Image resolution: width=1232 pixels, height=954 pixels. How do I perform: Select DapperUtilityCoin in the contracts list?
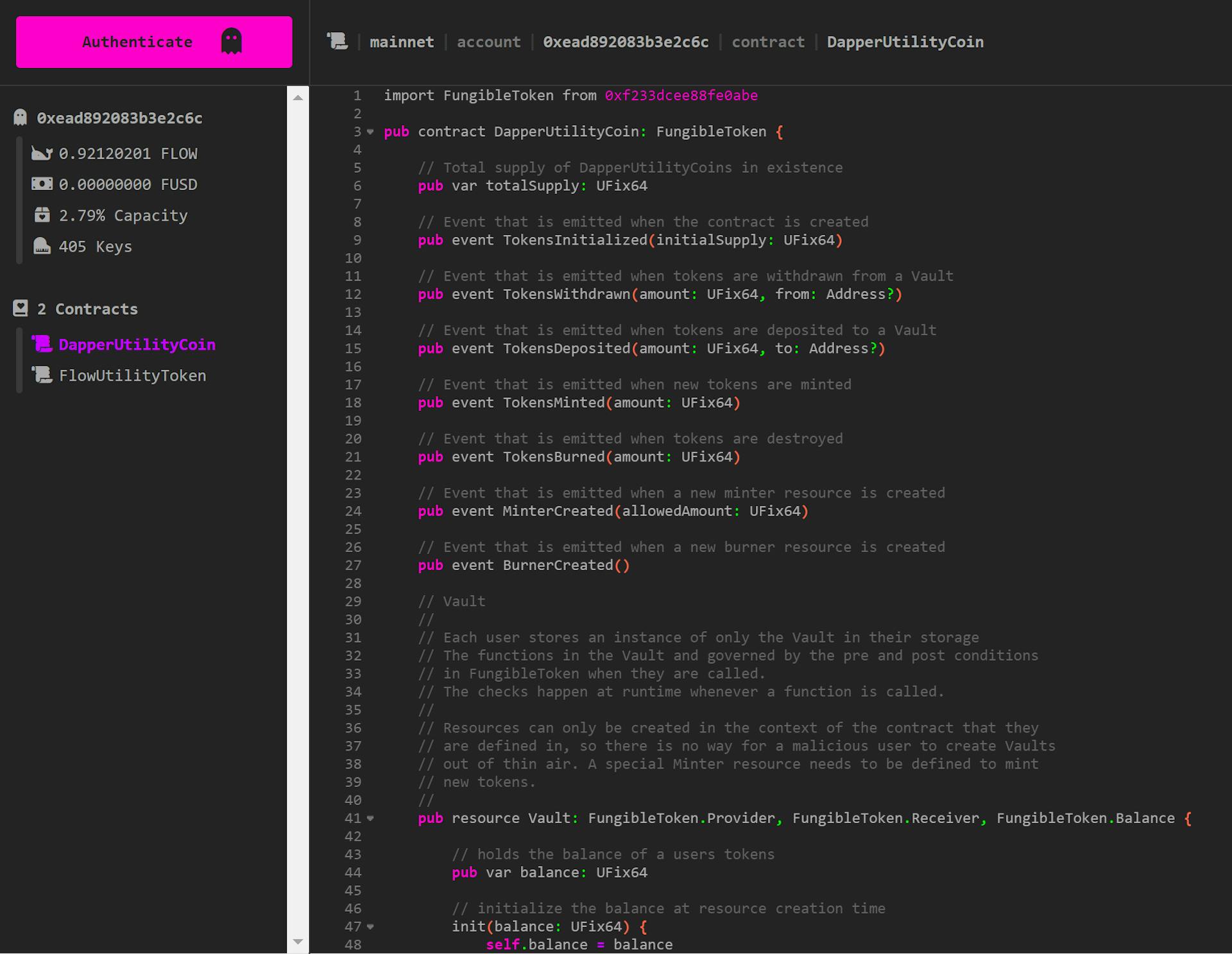[137, 345]
